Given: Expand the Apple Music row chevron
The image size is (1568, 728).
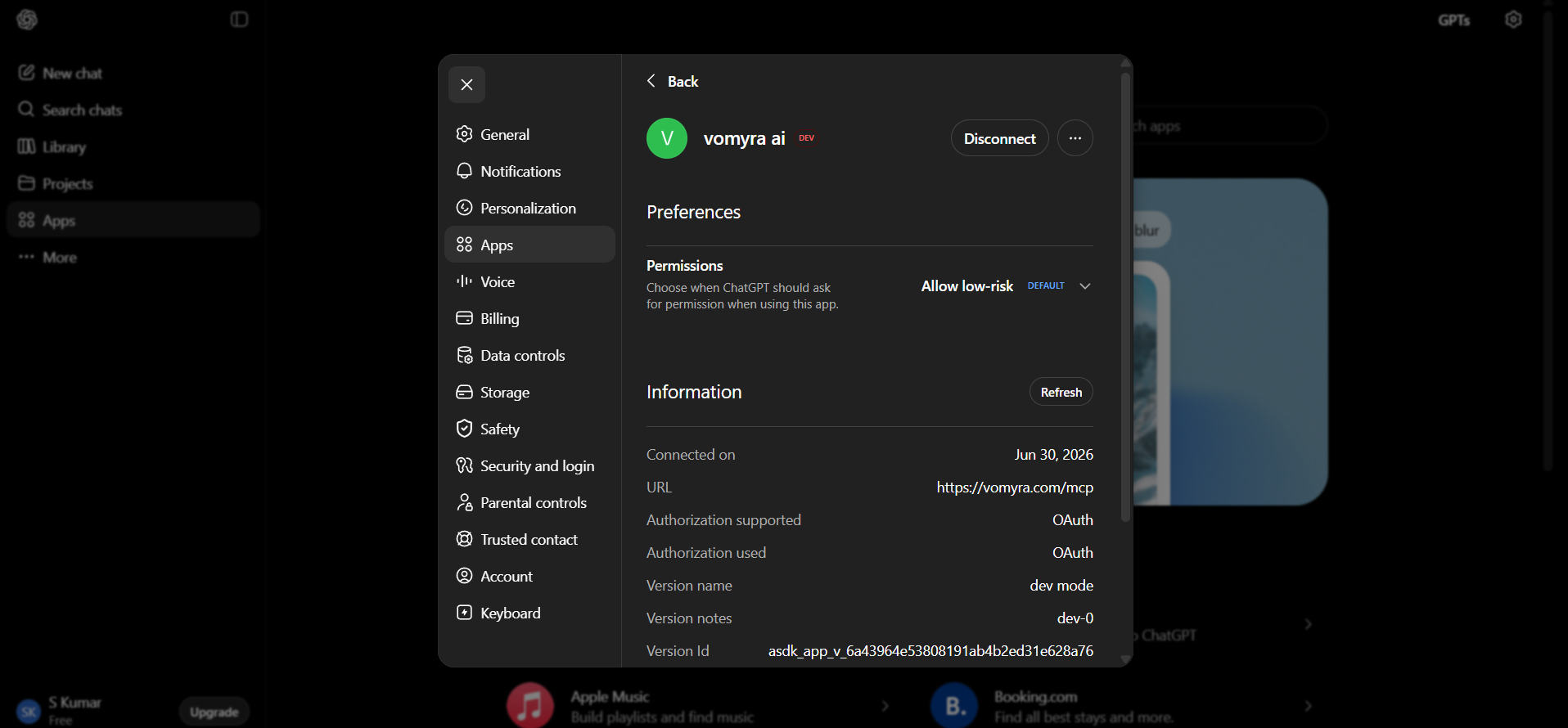Looking at the screenshot, I should point(885,705).
